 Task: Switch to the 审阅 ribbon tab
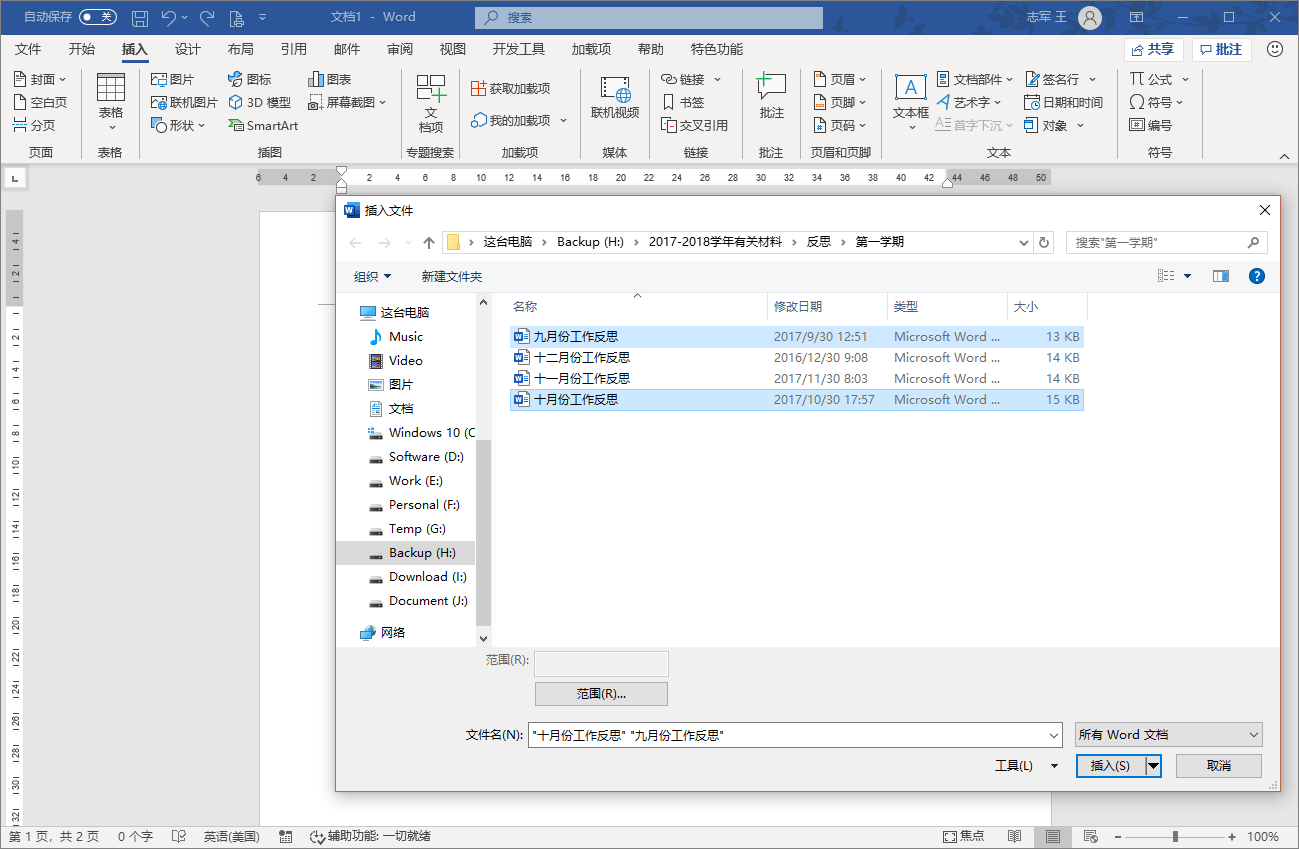[x=400, y=49]
